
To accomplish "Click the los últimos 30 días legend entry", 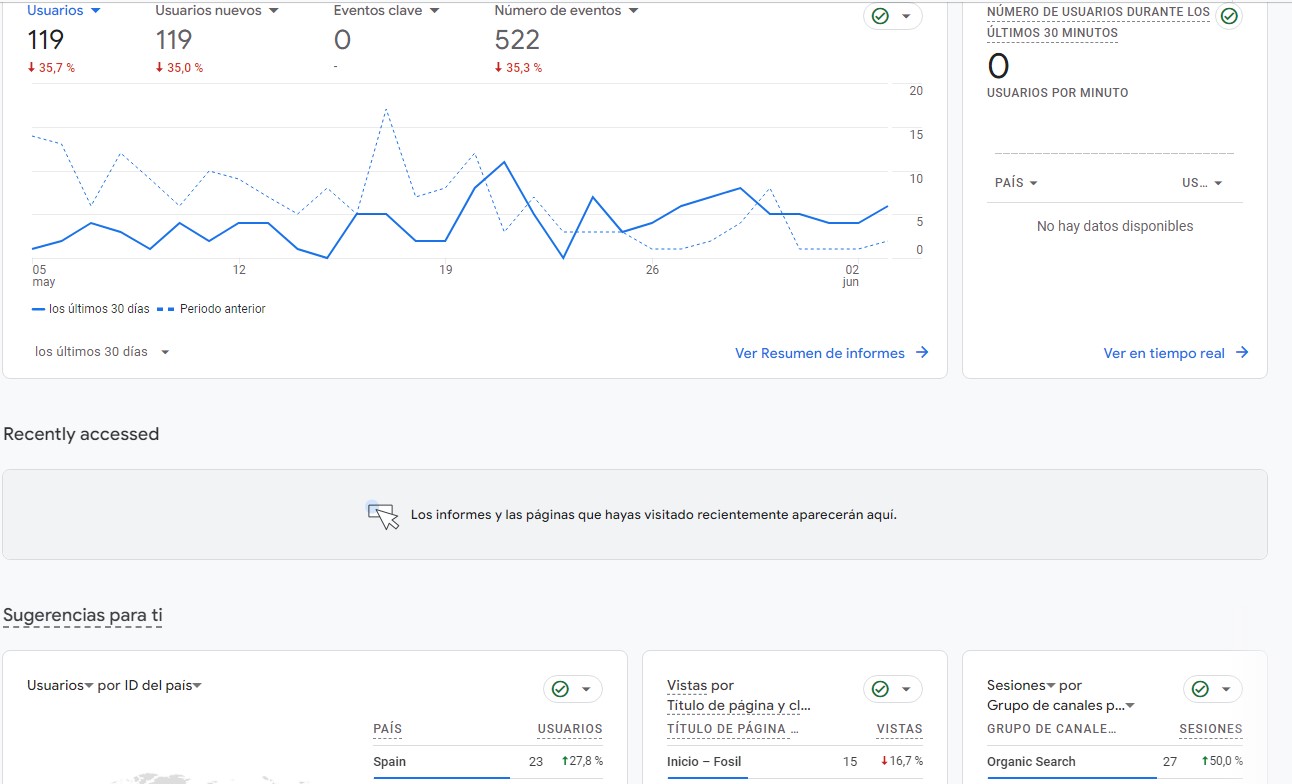I will (91, 309).
